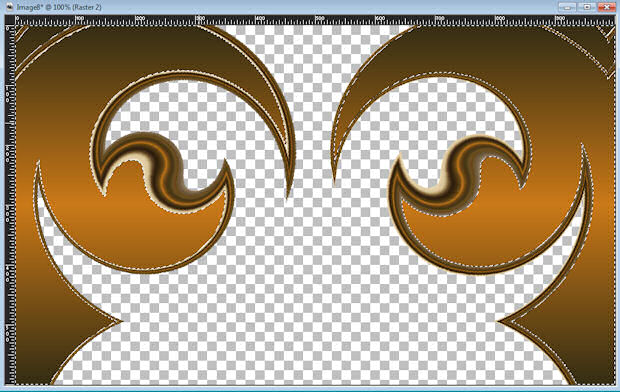The image size is (620, 392).
Task: Maximize the Image8 document window
Action: (587, 7)
